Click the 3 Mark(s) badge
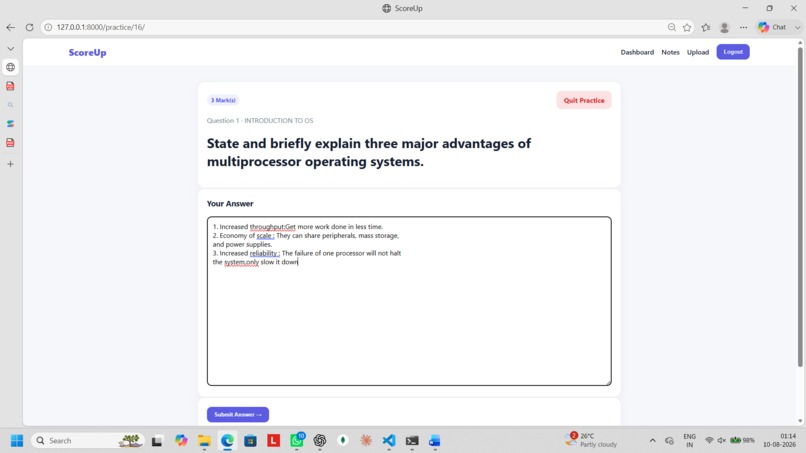 coord(223,100)
